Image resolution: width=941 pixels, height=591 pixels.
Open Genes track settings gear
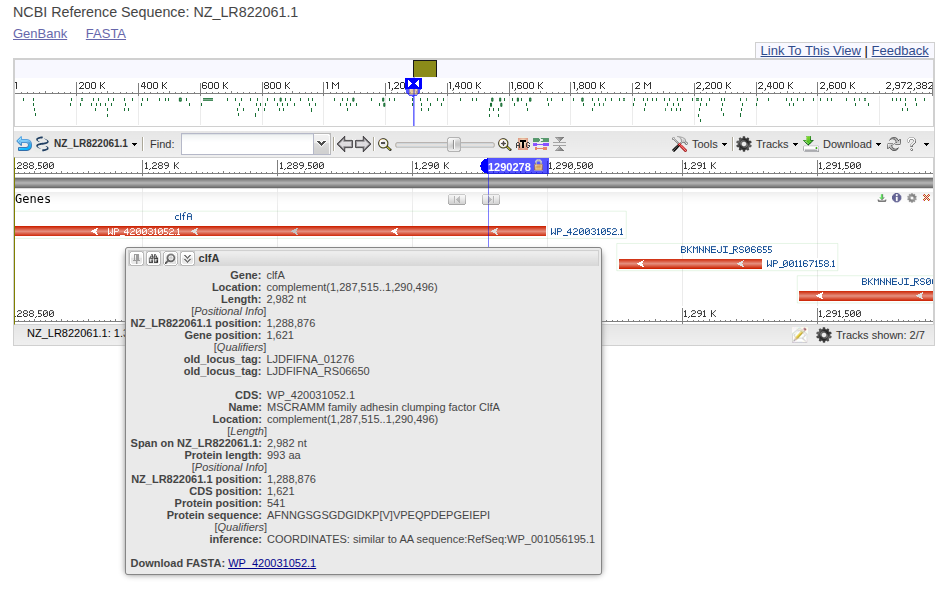(x=912, y=198)
